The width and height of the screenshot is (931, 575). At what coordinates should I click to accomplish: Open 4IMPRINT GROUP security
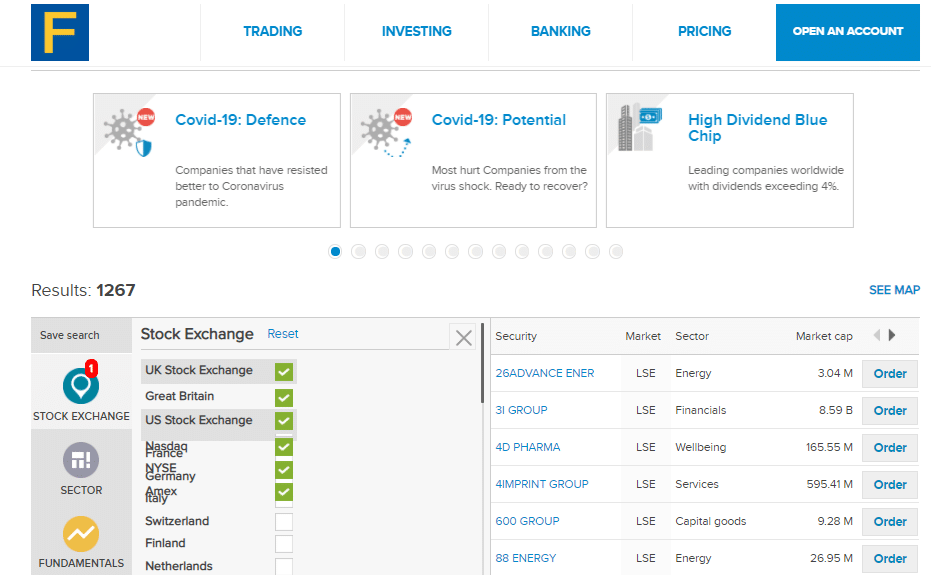542,484
